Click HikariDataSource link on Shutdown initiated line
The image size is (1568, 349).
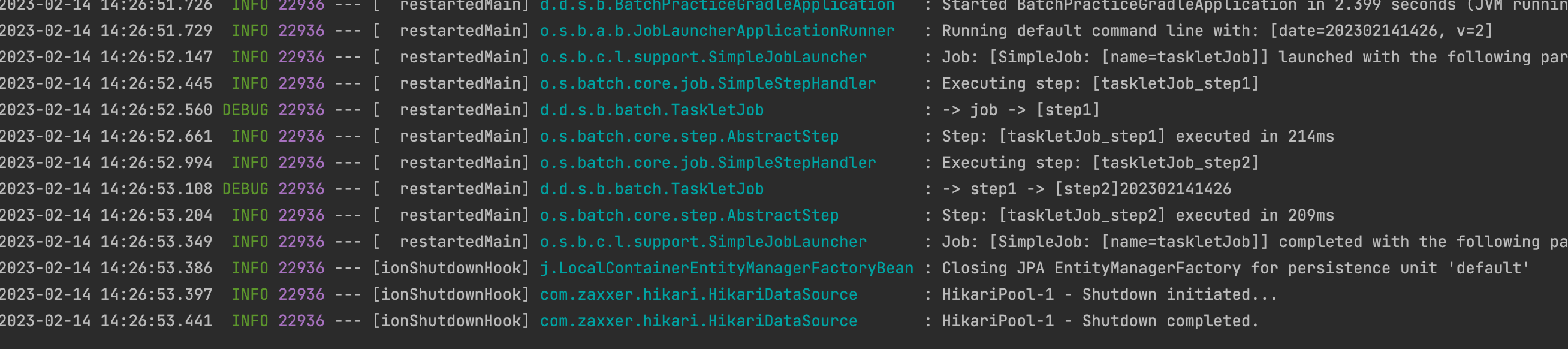click(699, 295)
